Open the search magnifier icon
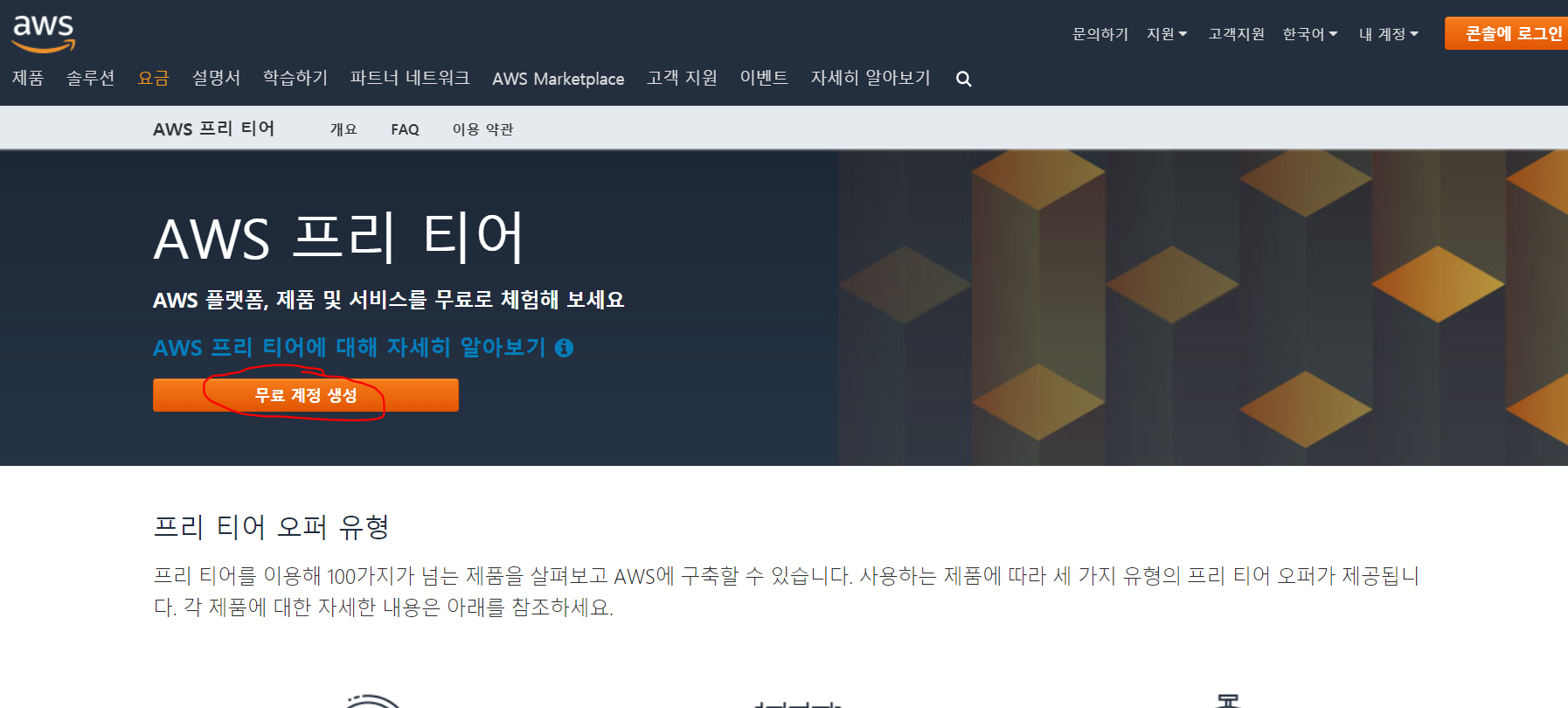1568x708 pixels. click(x=964, y=79)
